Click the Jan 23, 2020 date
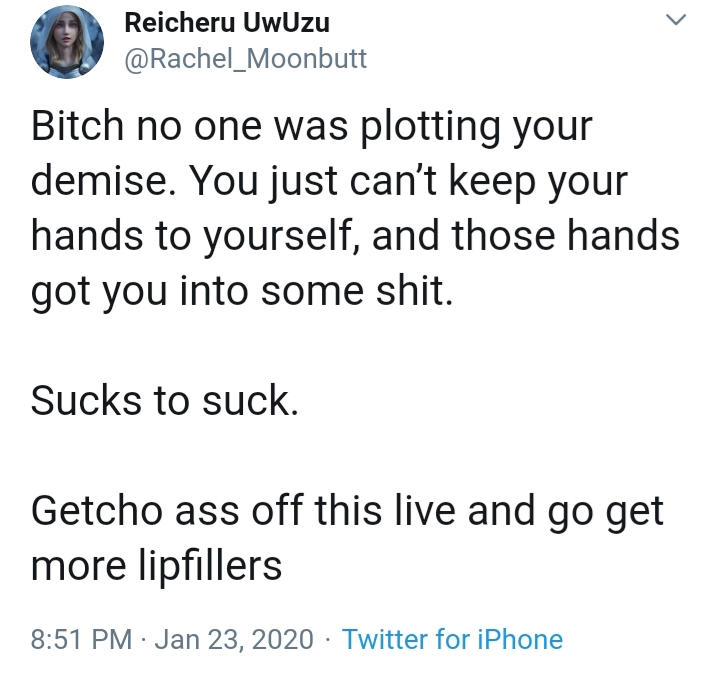The height and width of the screenshot is (685, 720). click(234, 639)
